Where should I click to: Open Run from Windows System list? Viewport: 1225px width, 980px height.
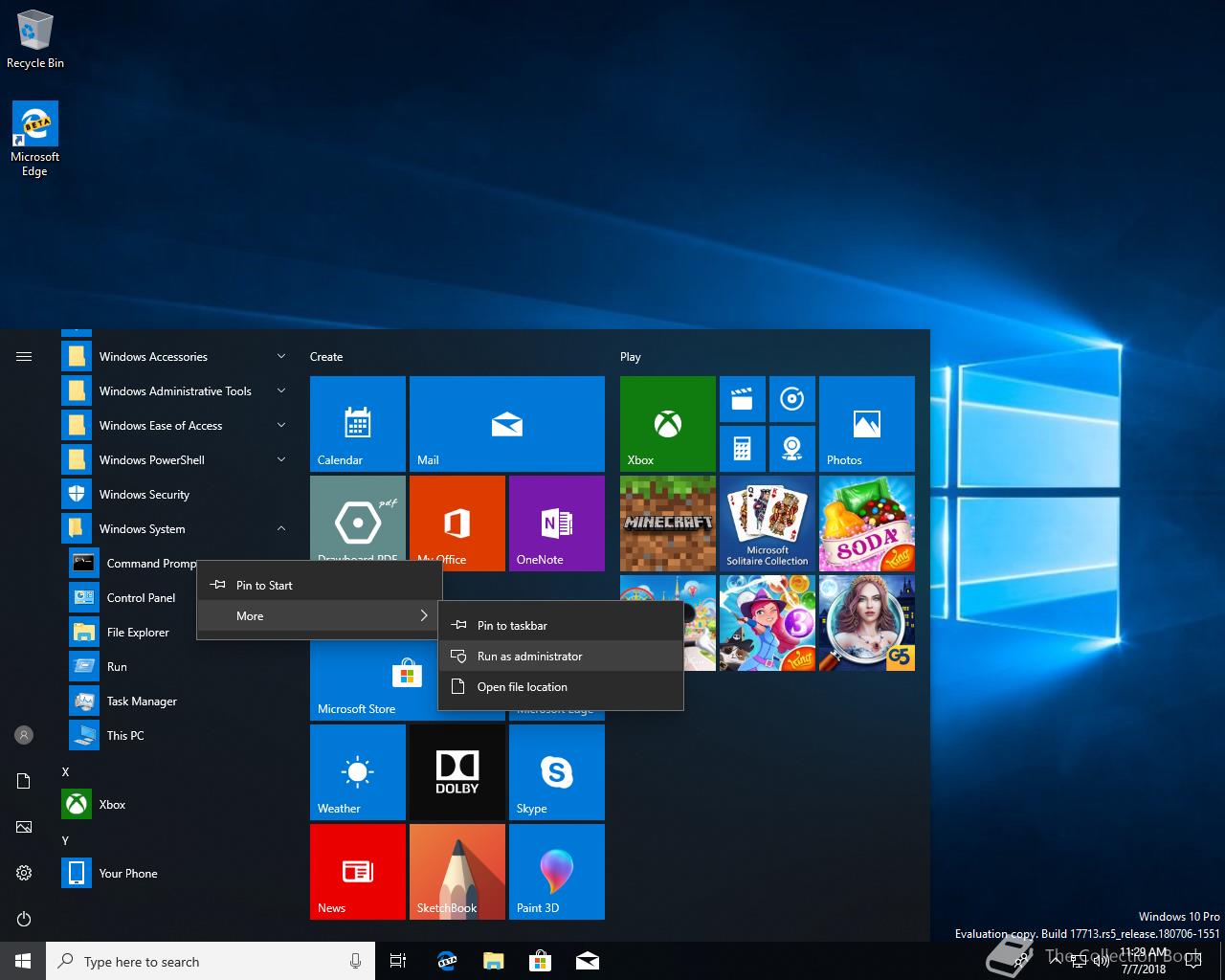pos(178,666)
